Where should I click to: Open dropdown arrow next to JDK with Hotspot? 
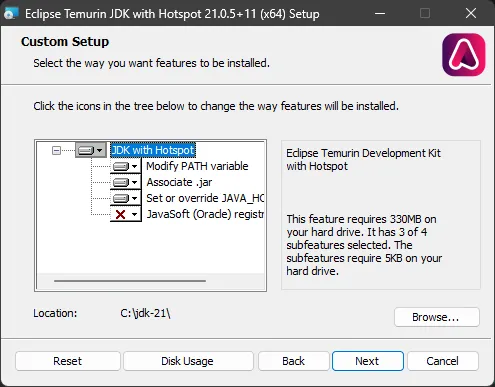click(x=100, y=150)
